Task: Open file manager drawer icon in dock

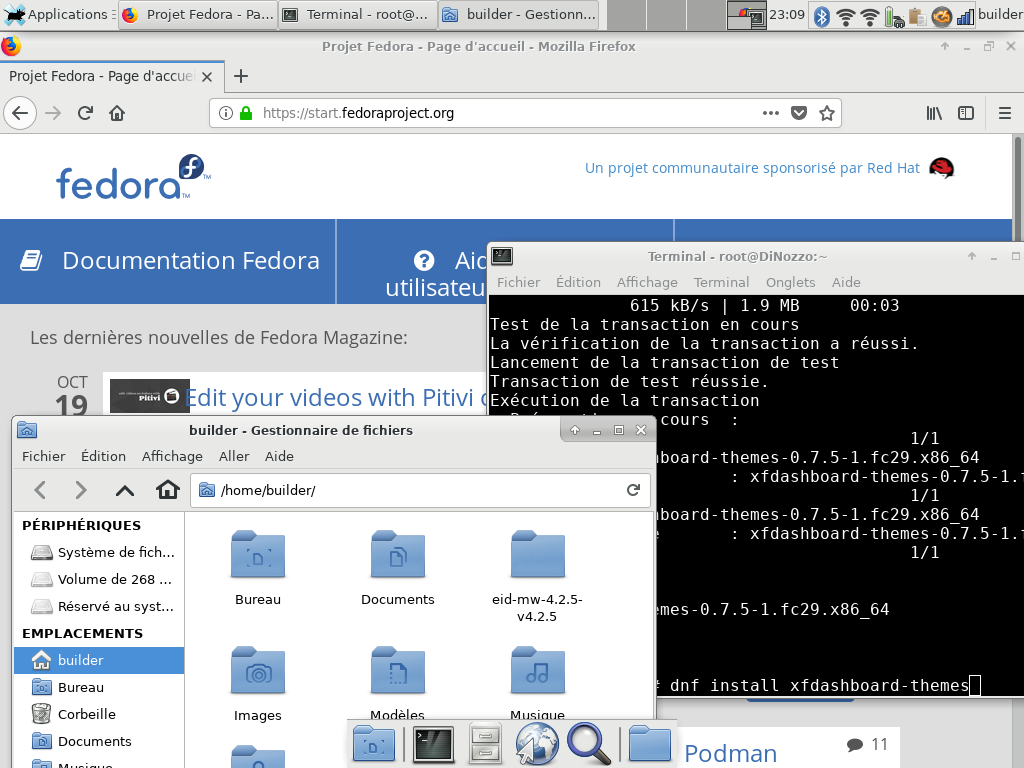Action: coord(485,744)
